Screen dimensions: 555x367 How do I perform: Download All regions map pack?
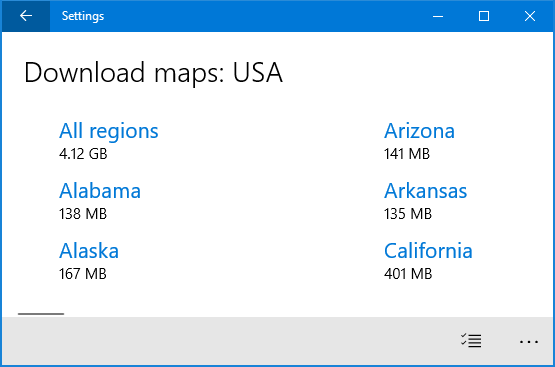click(109, 131)
